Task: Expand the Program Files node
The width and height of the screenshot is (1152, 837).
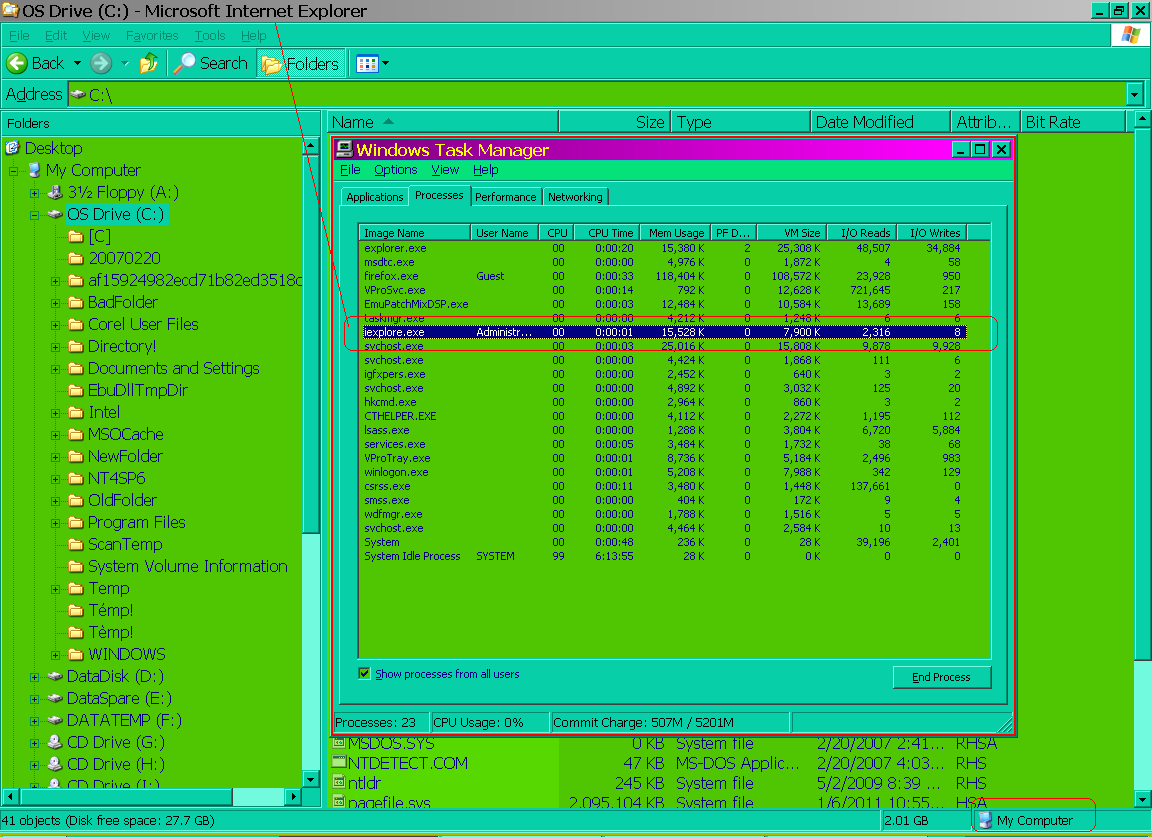Action: 56,523
